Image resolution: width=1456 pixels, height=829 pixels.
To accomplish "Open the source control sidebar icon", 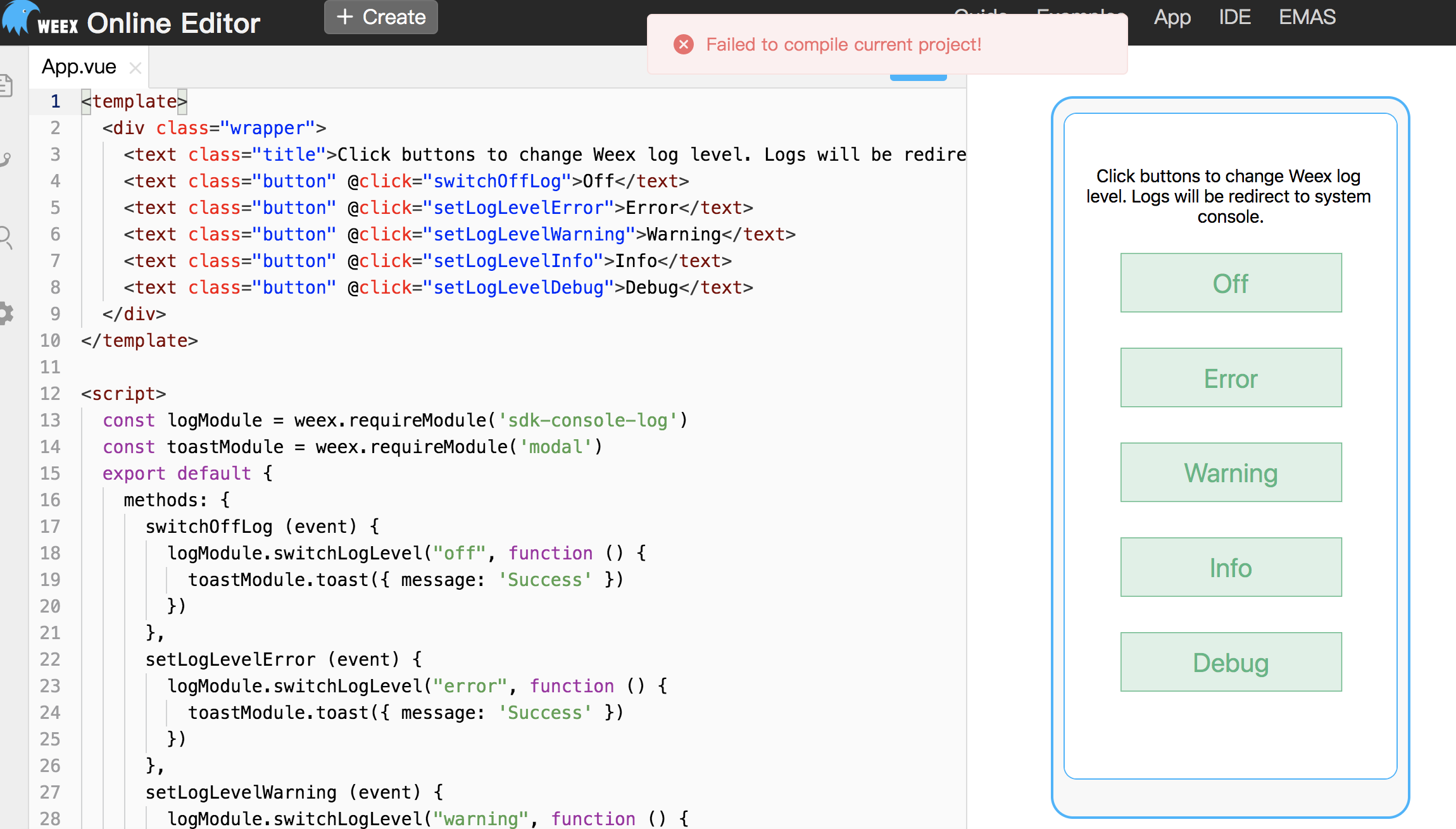I will click(6, 159).
